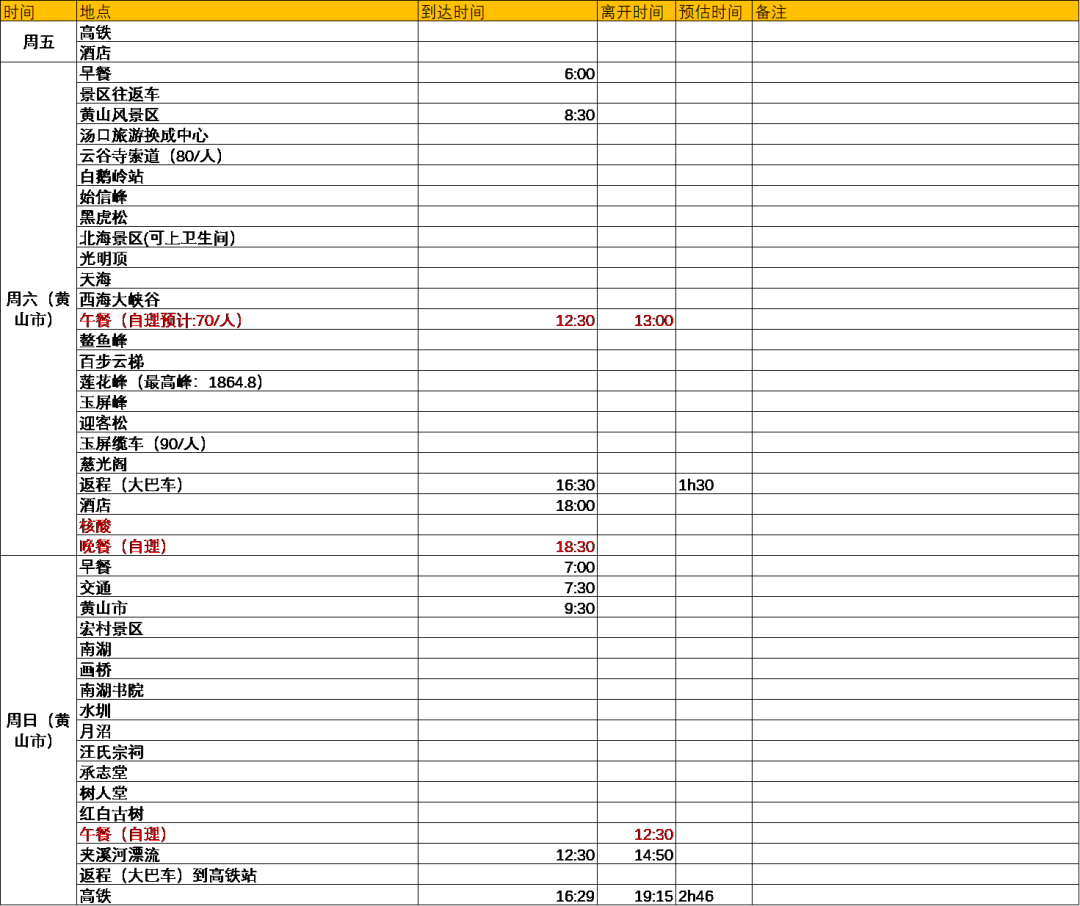Select the 树人堂 cell
The width and height of the screenshot is (1080, 906).
tap(247, 793)
